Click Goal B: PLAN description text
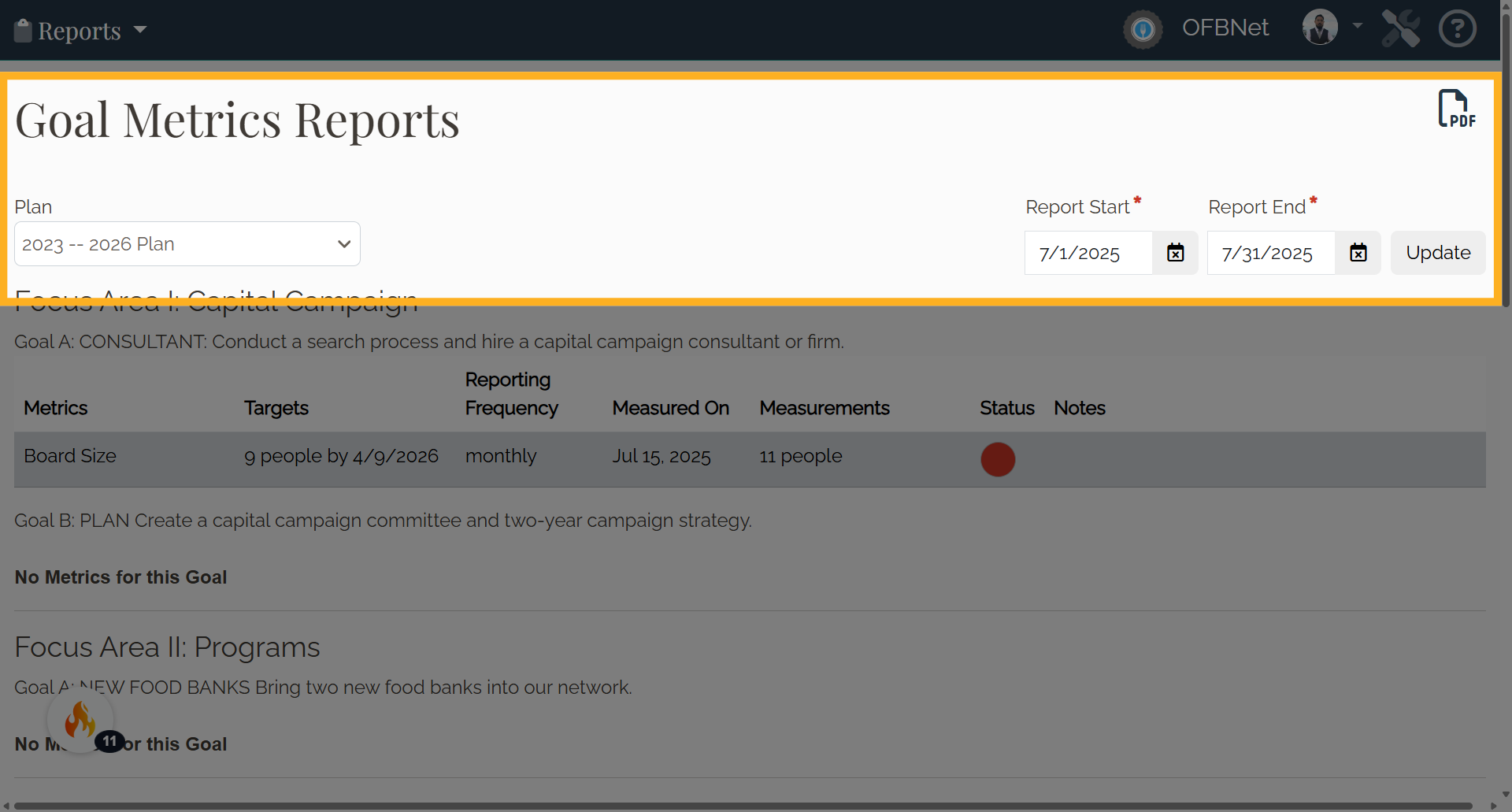This screenshot has width=1512, height=812. click(x=384, y=521)
